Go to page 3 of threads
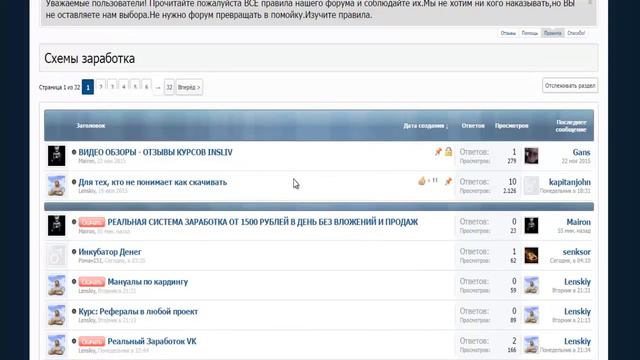This screenshot has height=360, width=640. point(112,87)
